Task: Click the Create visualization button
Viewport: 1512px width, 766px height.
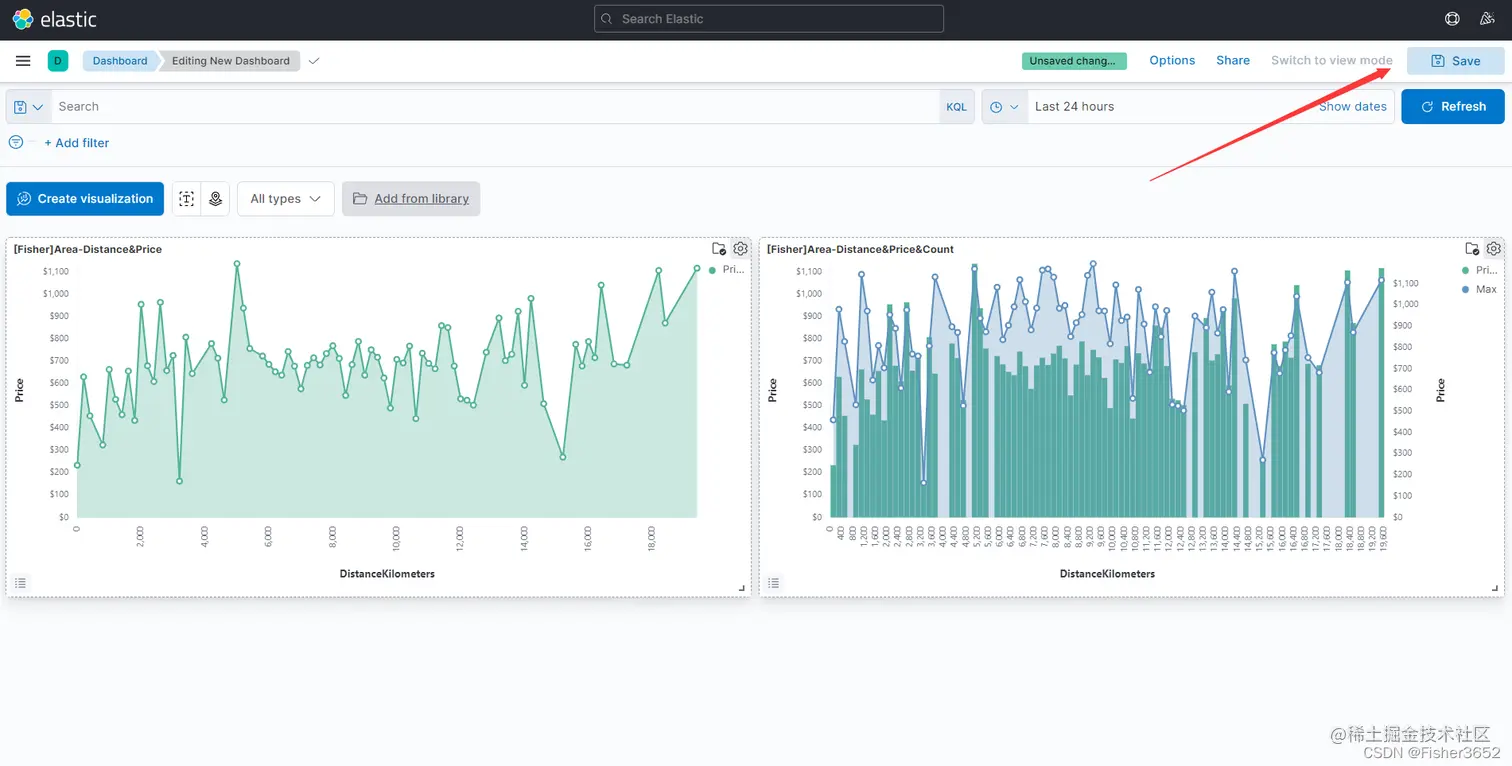Action: [85, 199]
